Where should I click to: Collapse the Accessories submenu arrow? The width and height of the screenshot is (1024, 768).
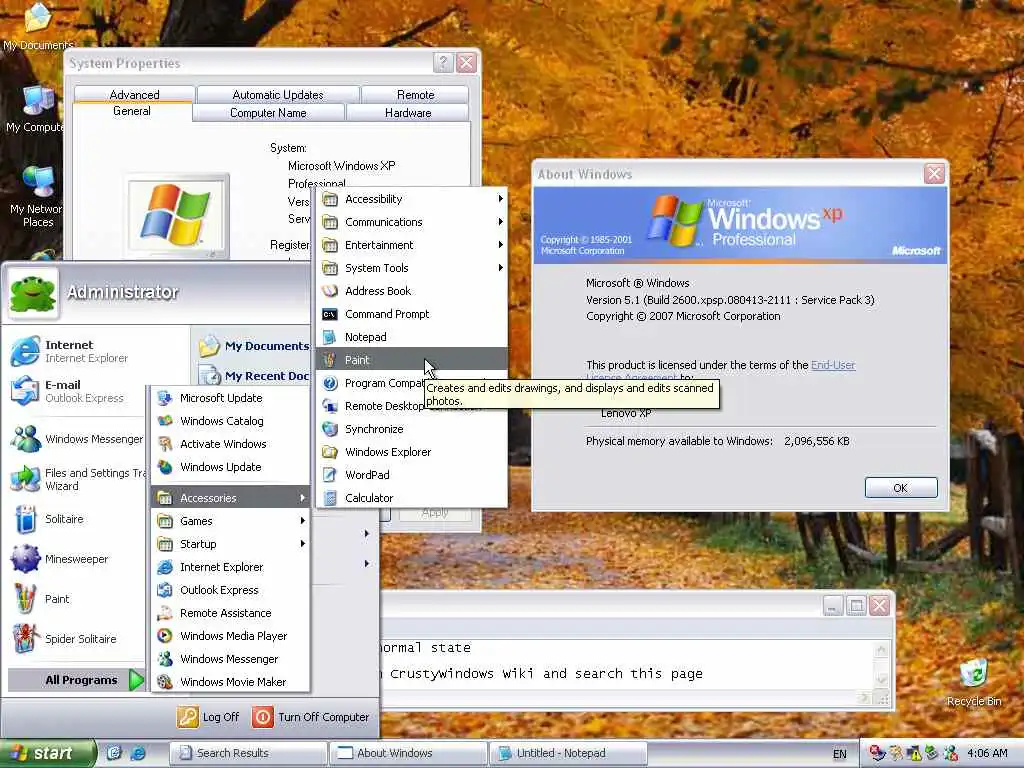(302, 498)
